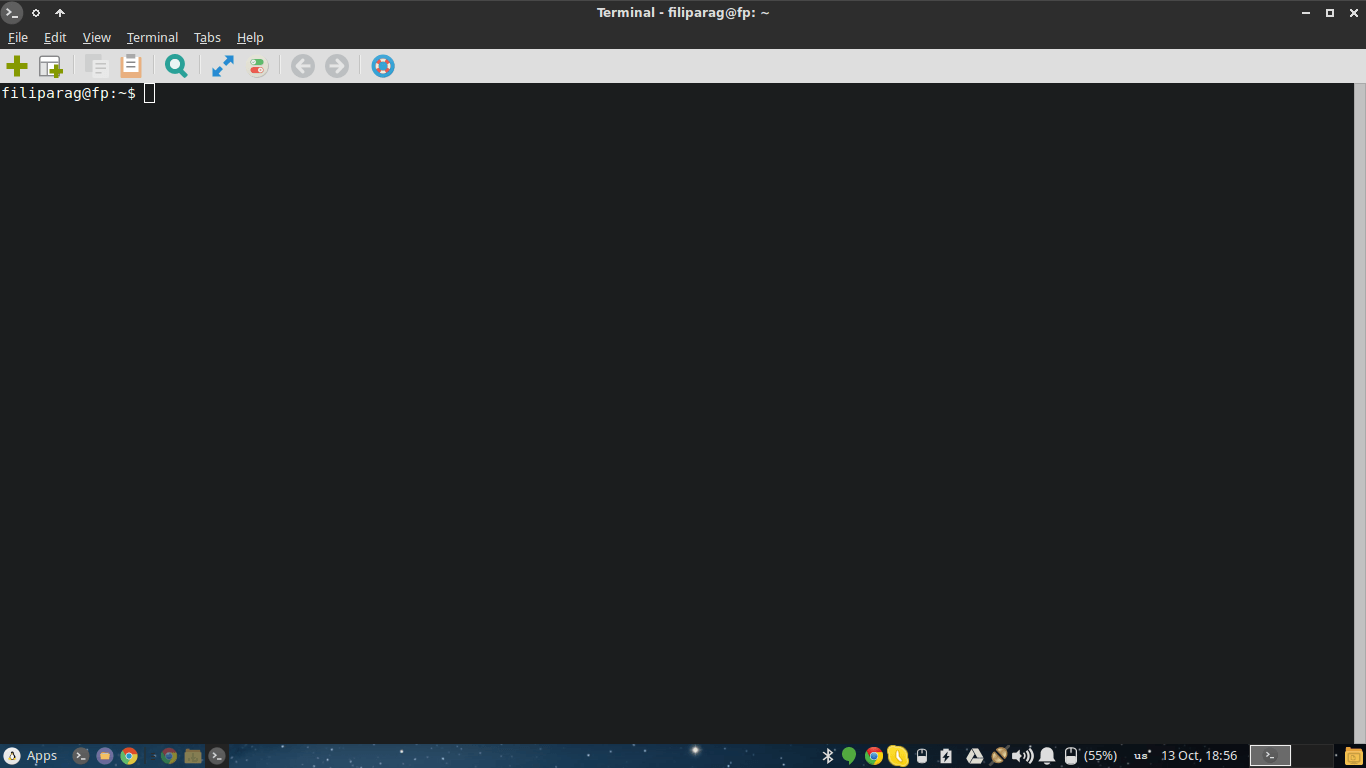1366x768 pixels.
Task: Open the volume speaker tray icon
Action: (1022, 756)
